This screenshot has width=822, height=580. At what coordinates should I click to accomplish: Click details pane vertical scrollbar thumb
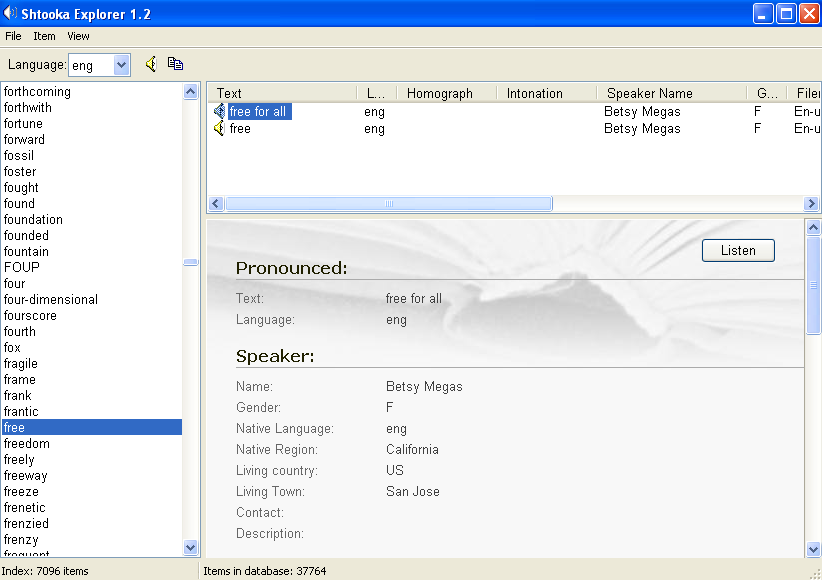coord(813,285)
